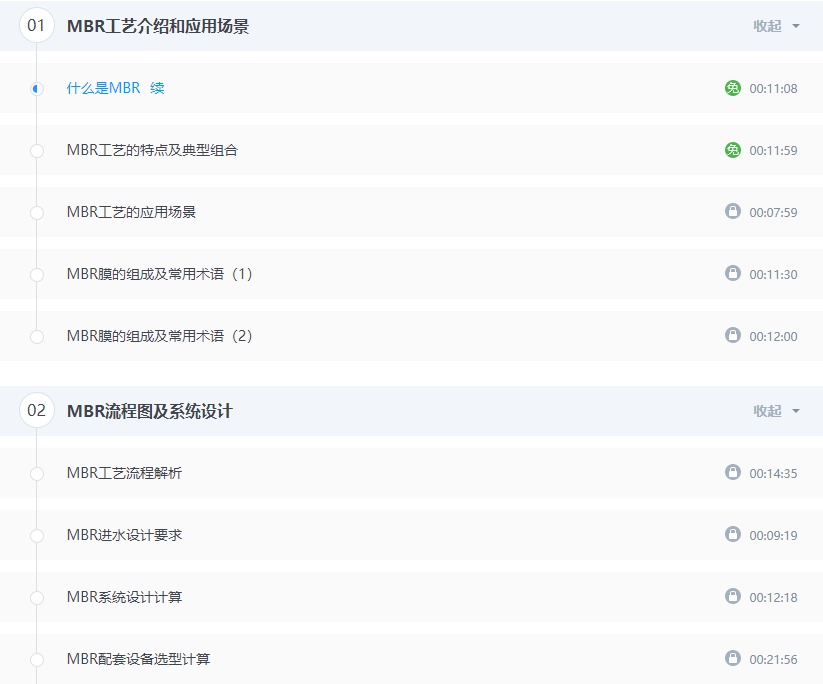Collapse chapter 02 using the 收起 label
Image resolution: width=823 pixels, height=684 pixels.
click(767, 411)
